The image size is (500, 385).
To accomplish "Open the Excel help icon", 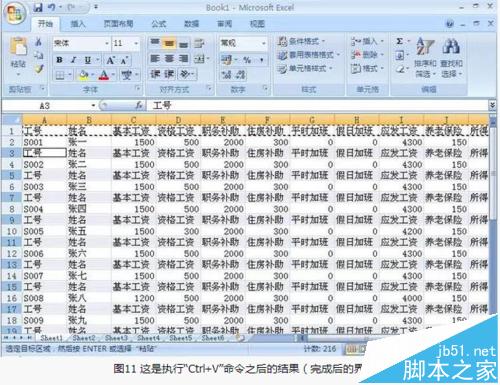I will coord(450,24).
